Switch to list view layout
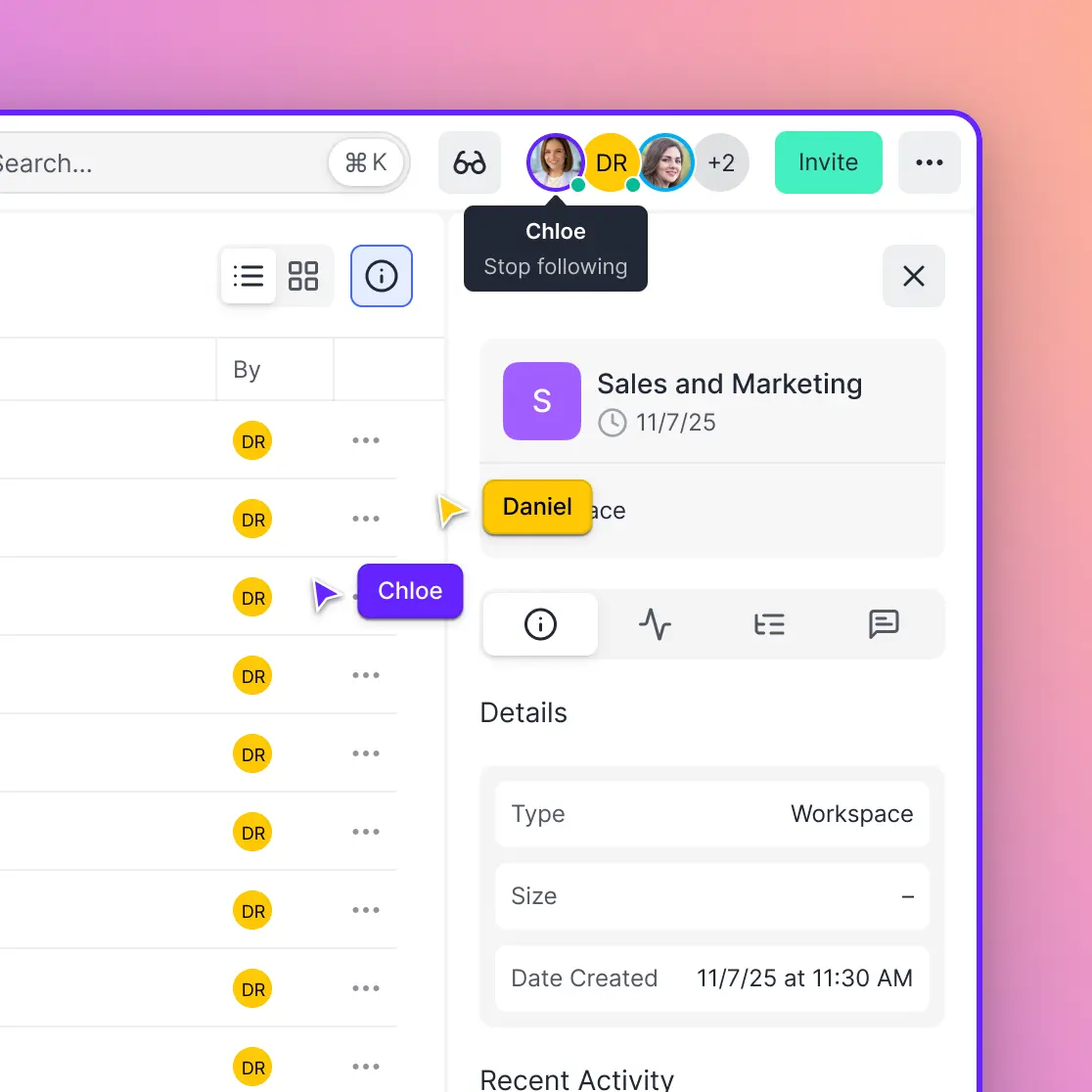 click(249, 276)
